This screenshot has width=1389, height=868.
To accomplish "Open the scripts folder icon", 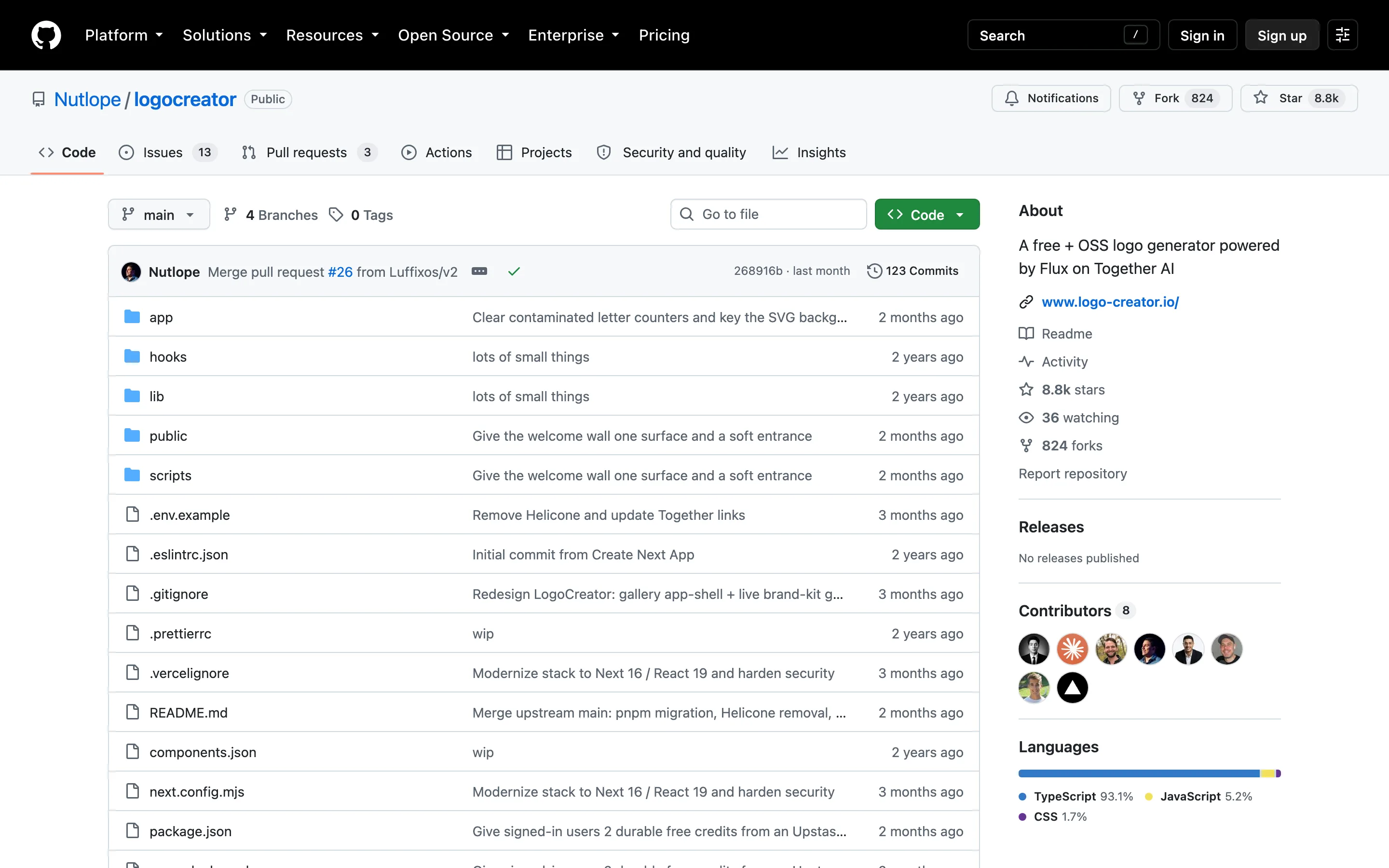I will tap(132, 475).
